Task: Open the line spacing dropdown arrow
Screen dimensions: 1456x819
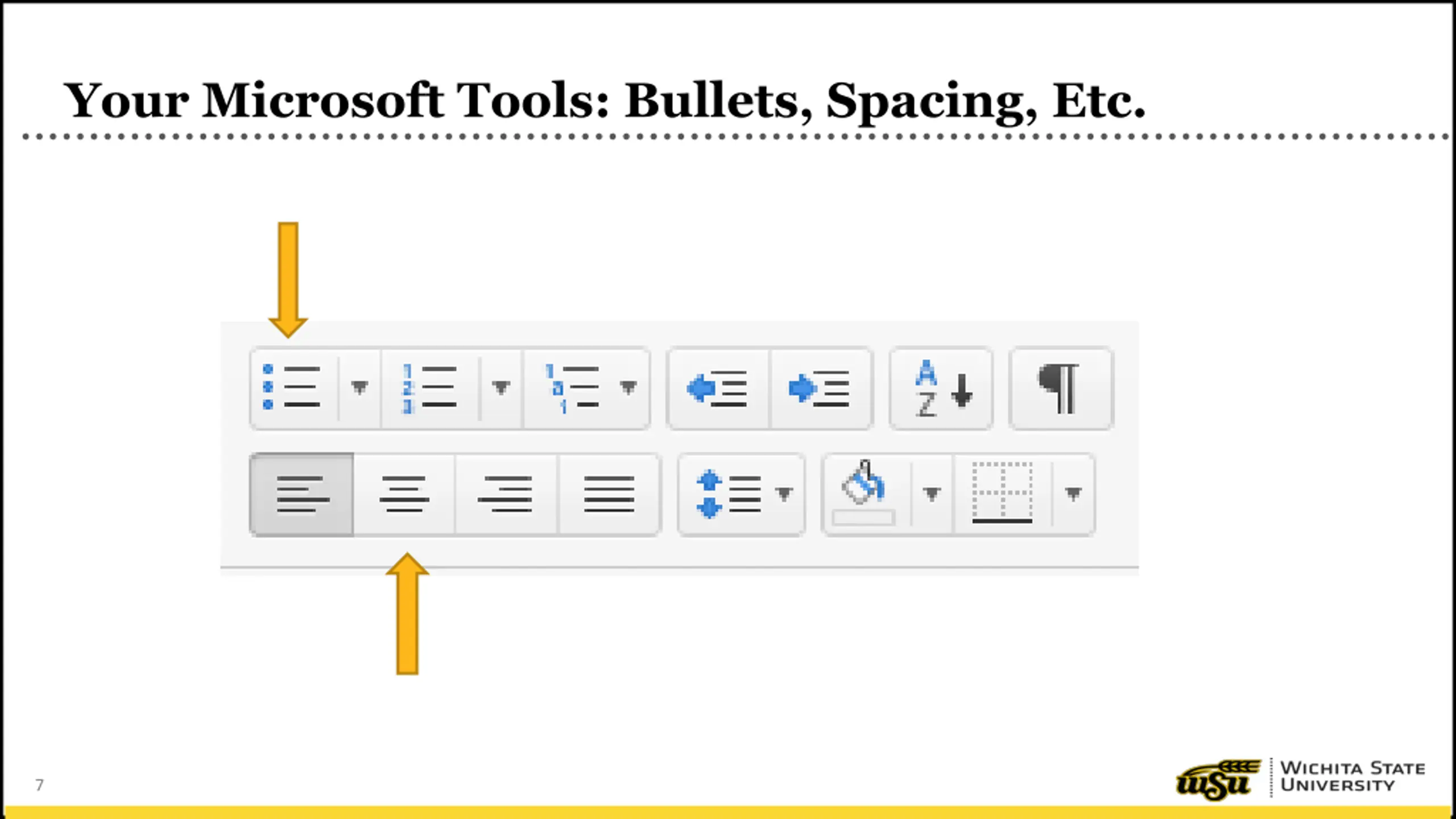Action: 784,494
